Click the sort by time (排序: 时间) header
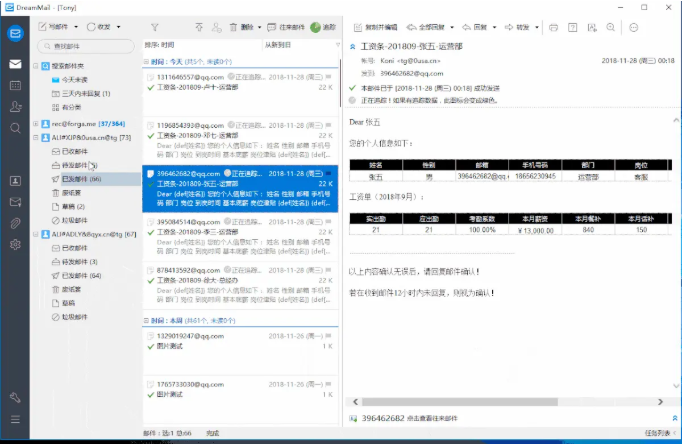Screen dimensions: 682x444 (x=160, y=45)
